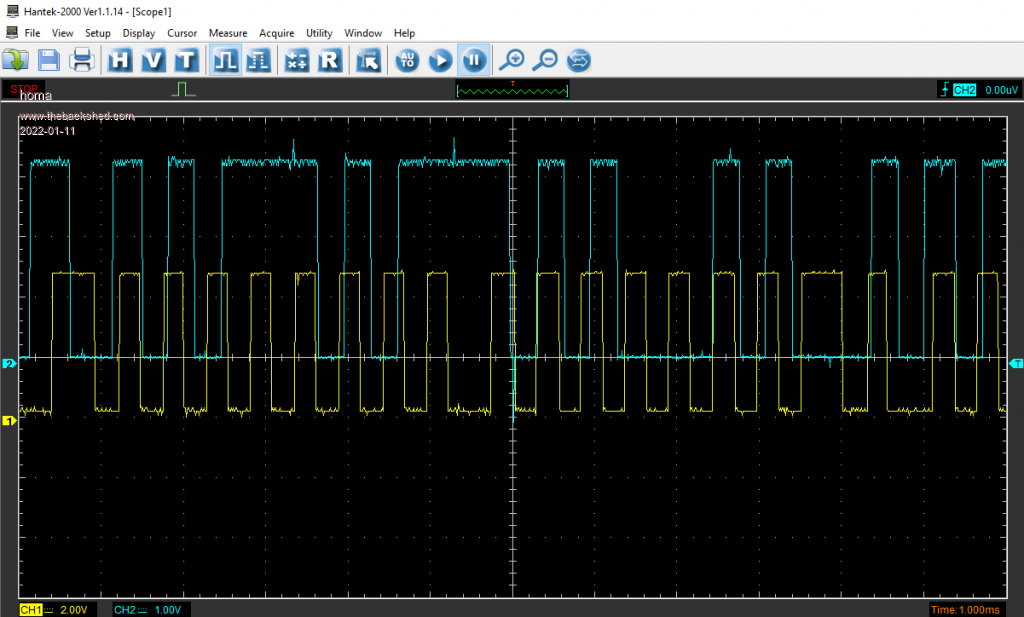This screenshot has width=1024, height=617.
Task: Click the open file folder icon
Action: click(15, 60)
